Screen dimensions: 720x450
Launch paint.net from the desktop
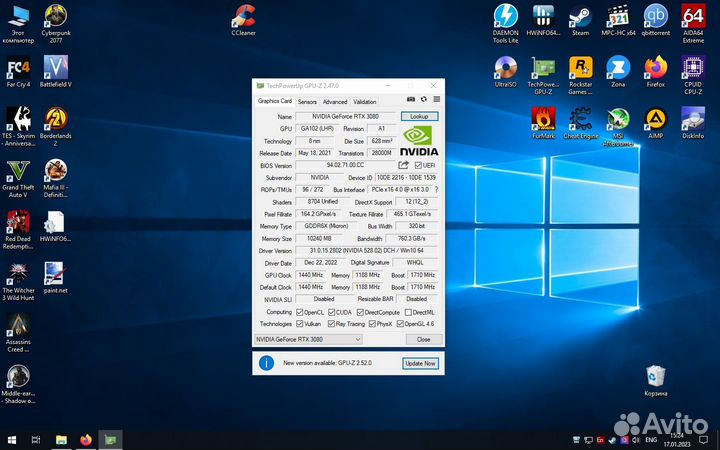[56, 278]
